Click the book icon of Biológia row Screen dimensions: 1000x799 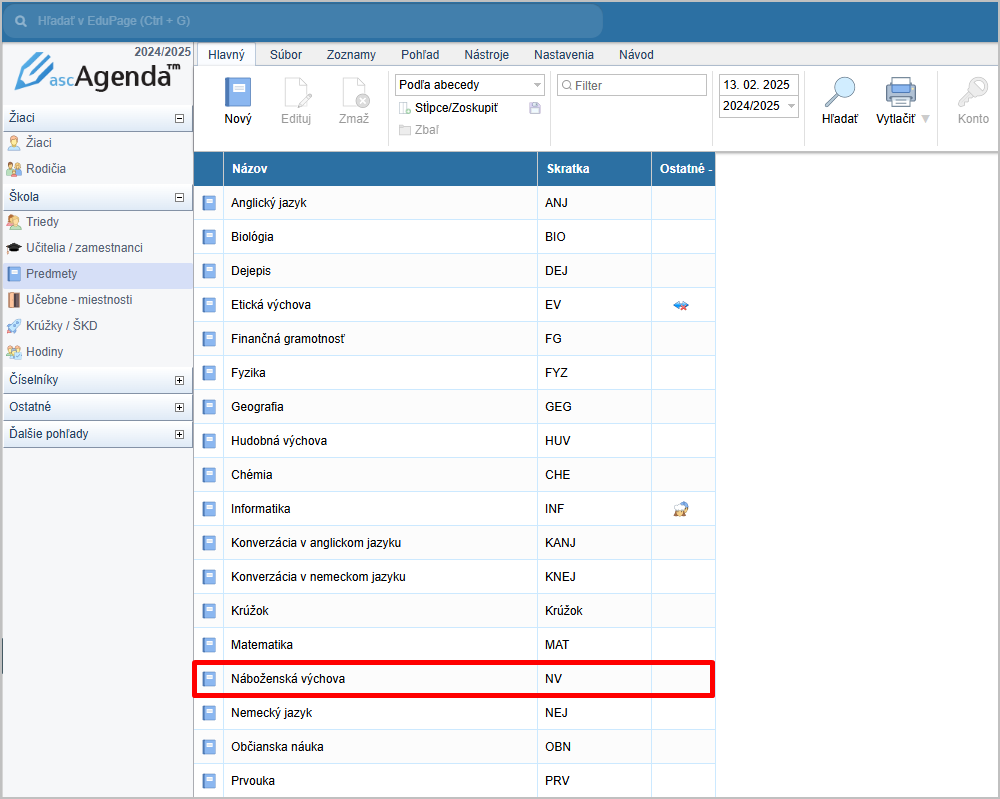coord(209,237)
